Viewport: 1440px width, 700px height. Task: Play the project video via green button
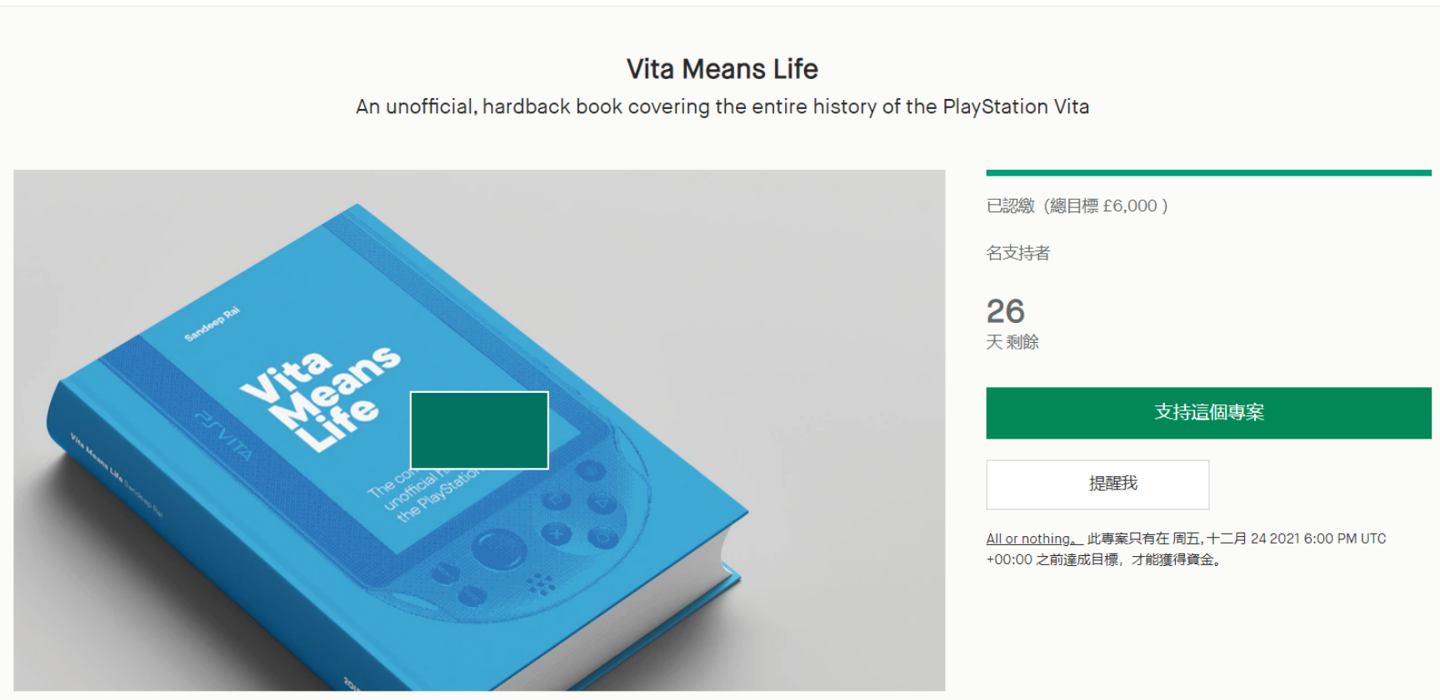click(x=479, y=430)
